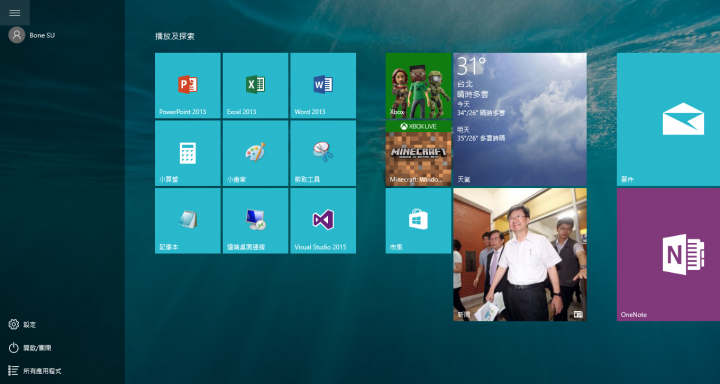Screen dimensions: 720x384
Task: Launch PowerPoint 2013 tile
Action: [188, 85]
